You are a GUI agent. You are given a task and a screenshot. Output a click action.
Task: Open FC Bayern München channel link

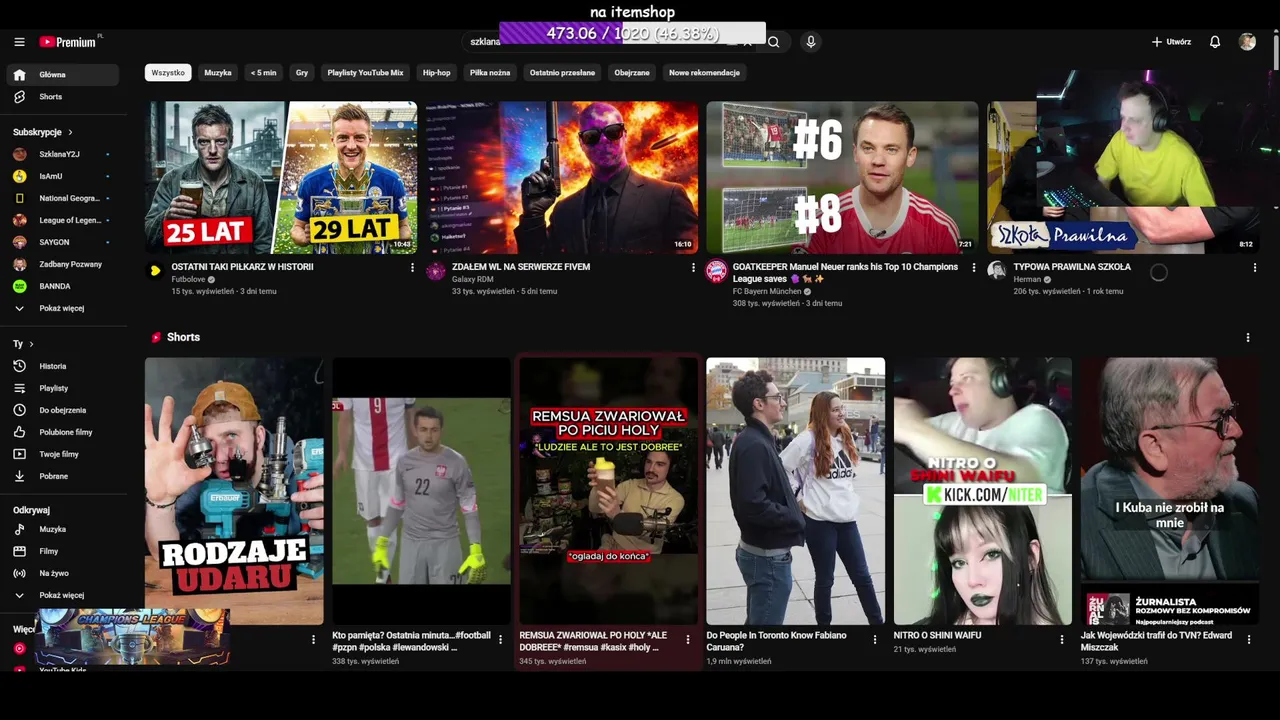pos(768,292)
